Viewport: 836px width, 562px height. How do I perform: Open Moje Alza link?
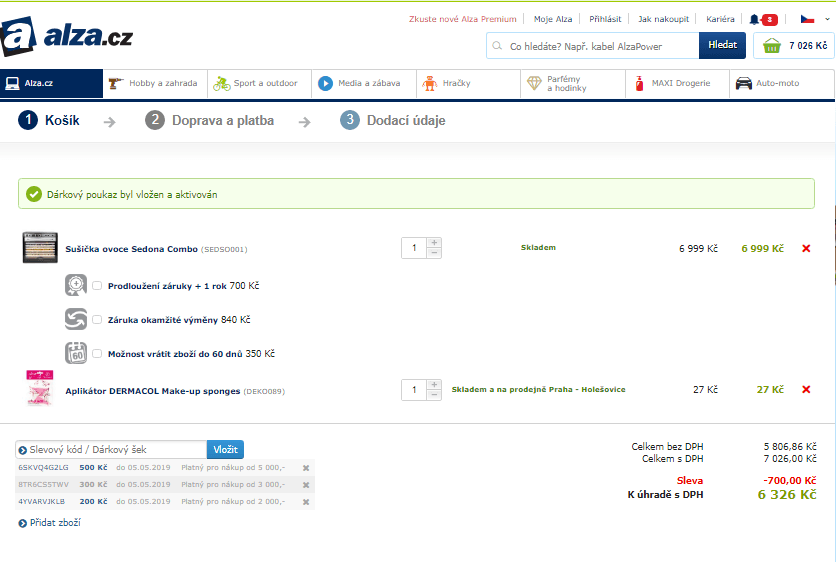(553, 19)
